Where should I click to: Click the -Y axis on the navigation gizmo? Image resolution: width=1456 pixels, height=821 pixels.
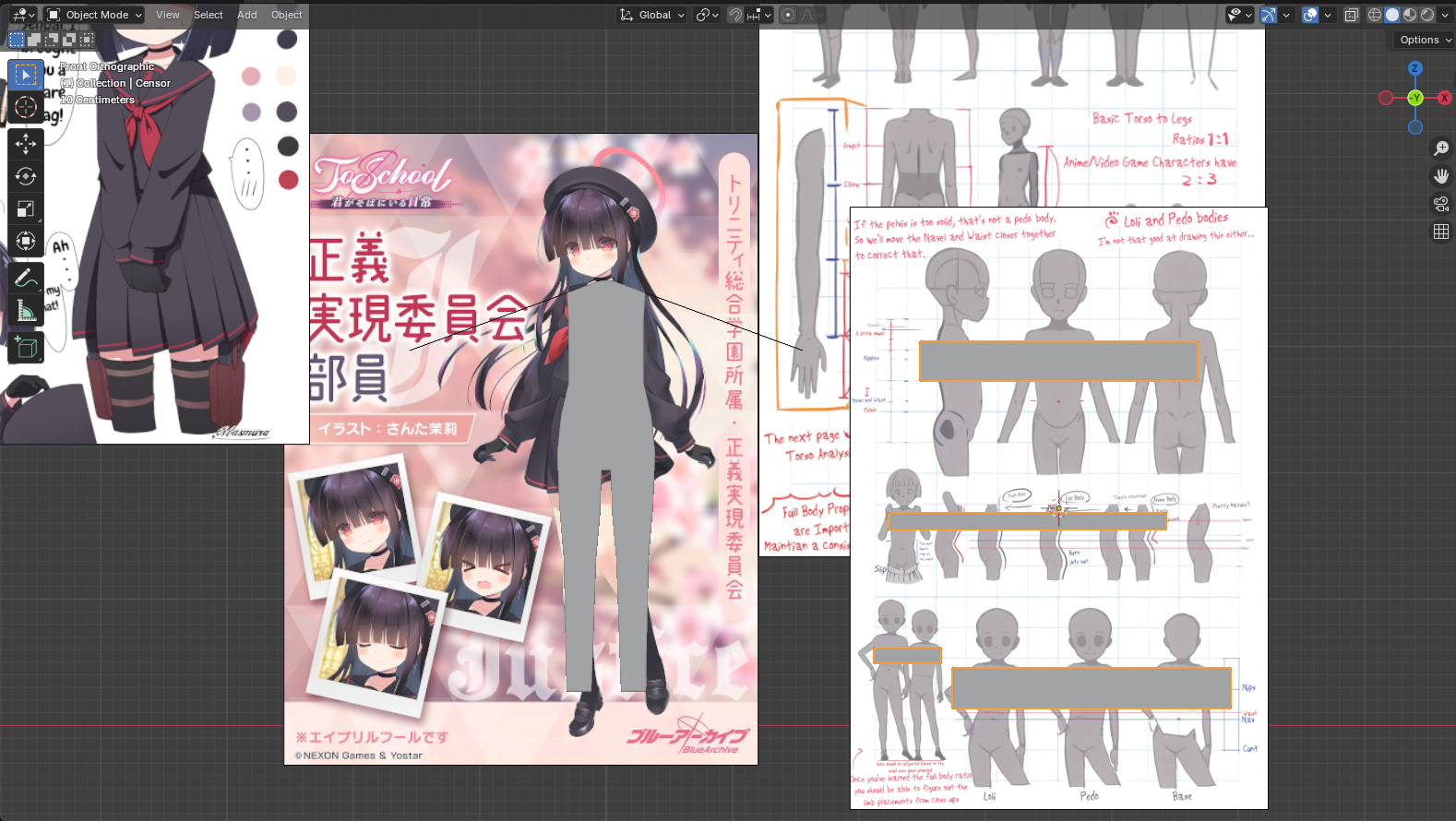(1415, 98)
